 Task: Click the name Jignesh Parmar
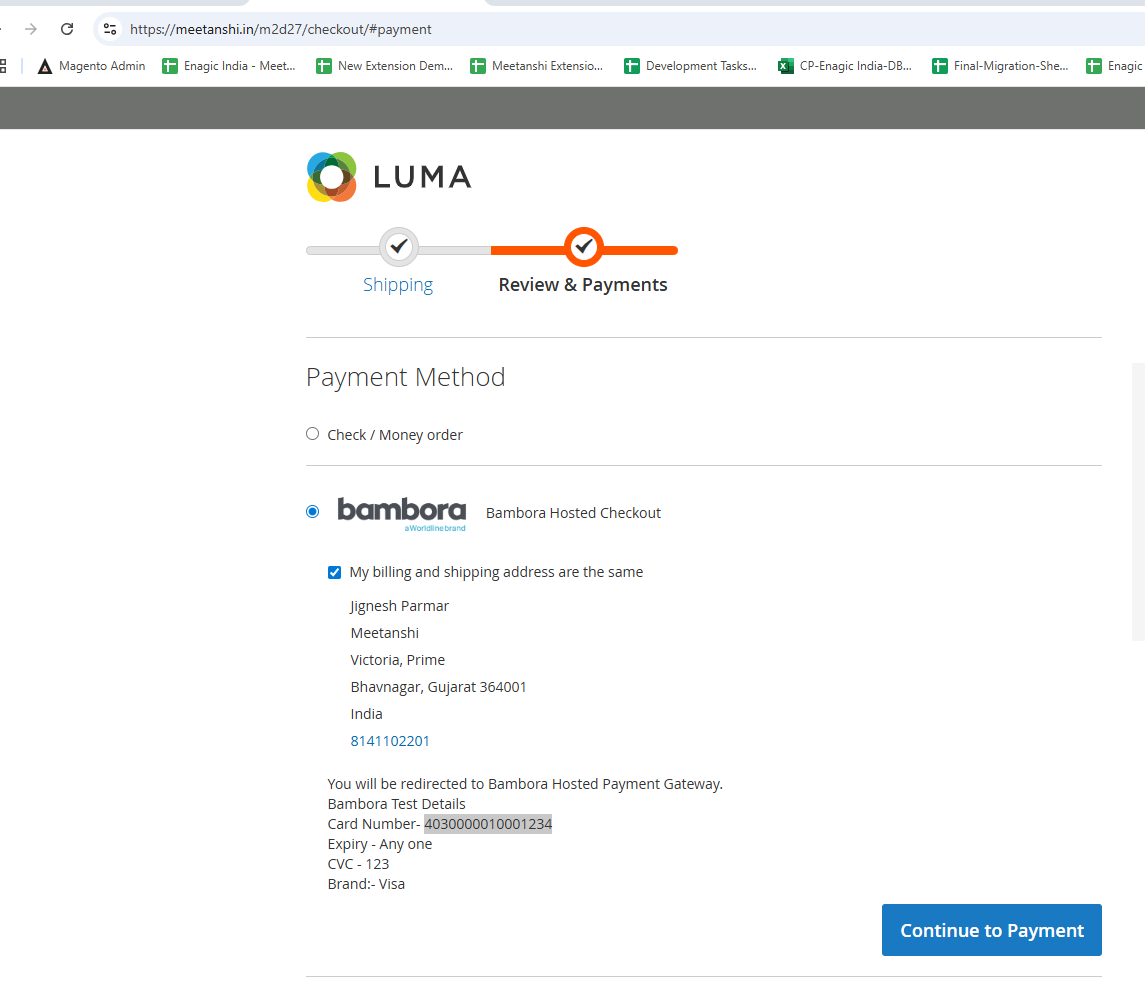[399, 606]
